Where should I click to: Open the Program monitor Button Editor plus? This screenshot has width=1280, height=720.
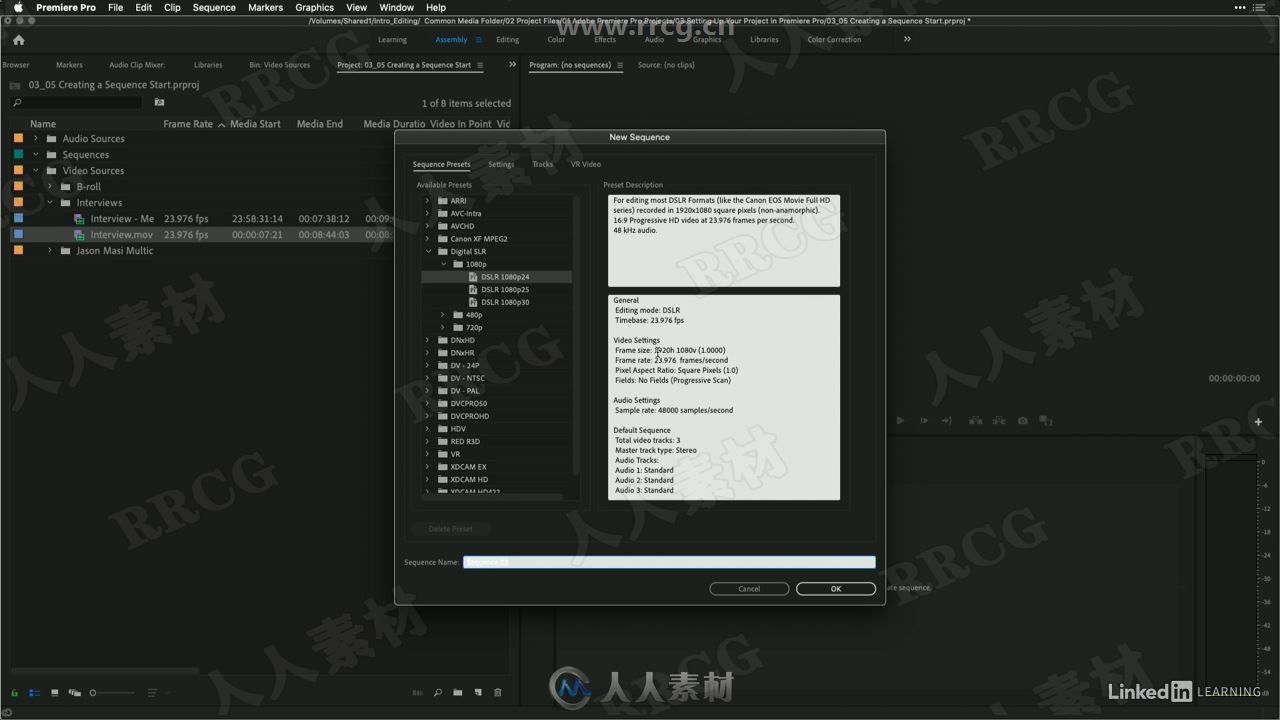[1257, 422]
